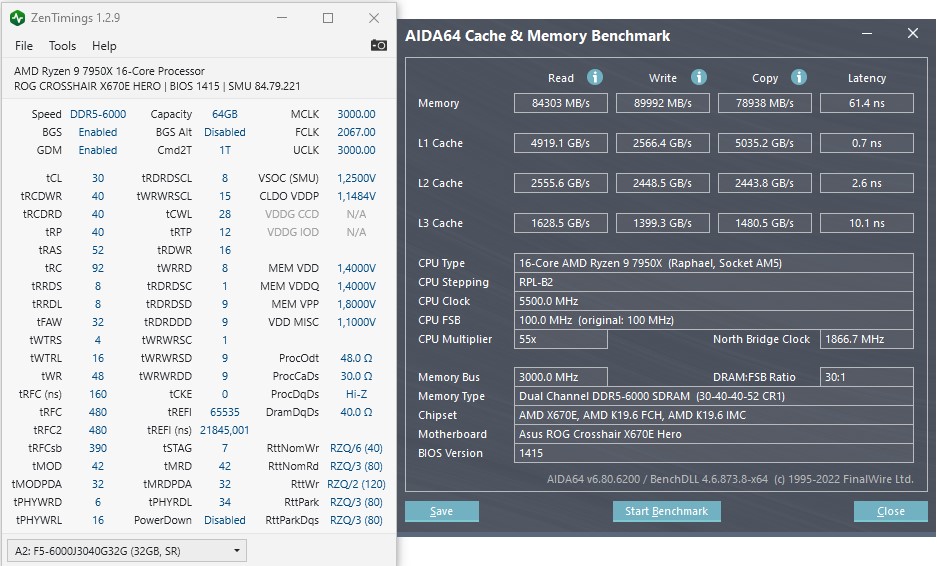The height and width of the screenshot is (566, 937).
Task: Click L3 Cache copy 1480.5 GB/s
Action: (764, 223)
